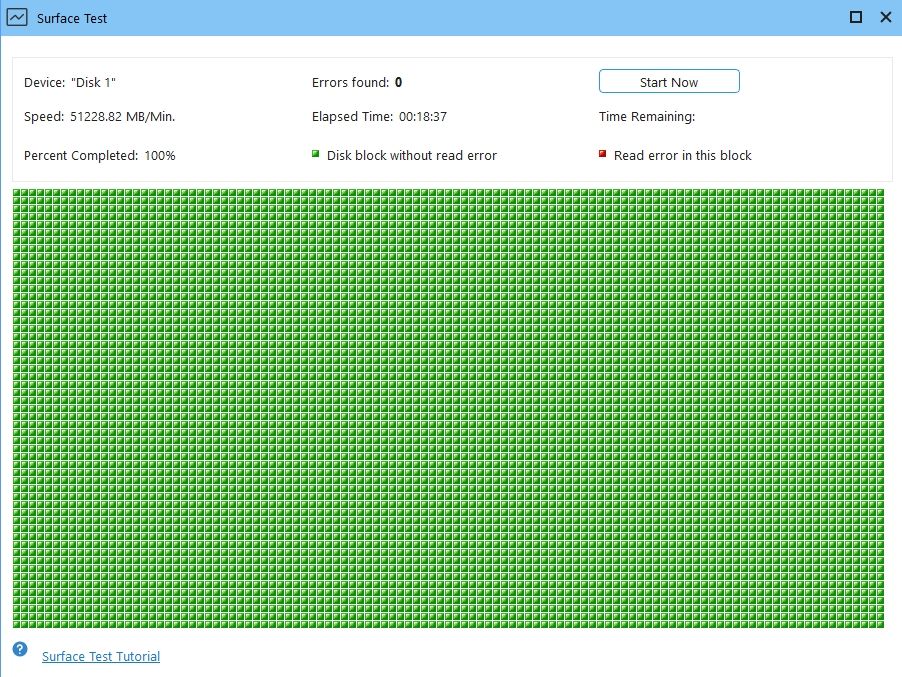Close the Surface Test window
Screen dimensions: 902x677
tap(886, 17)
